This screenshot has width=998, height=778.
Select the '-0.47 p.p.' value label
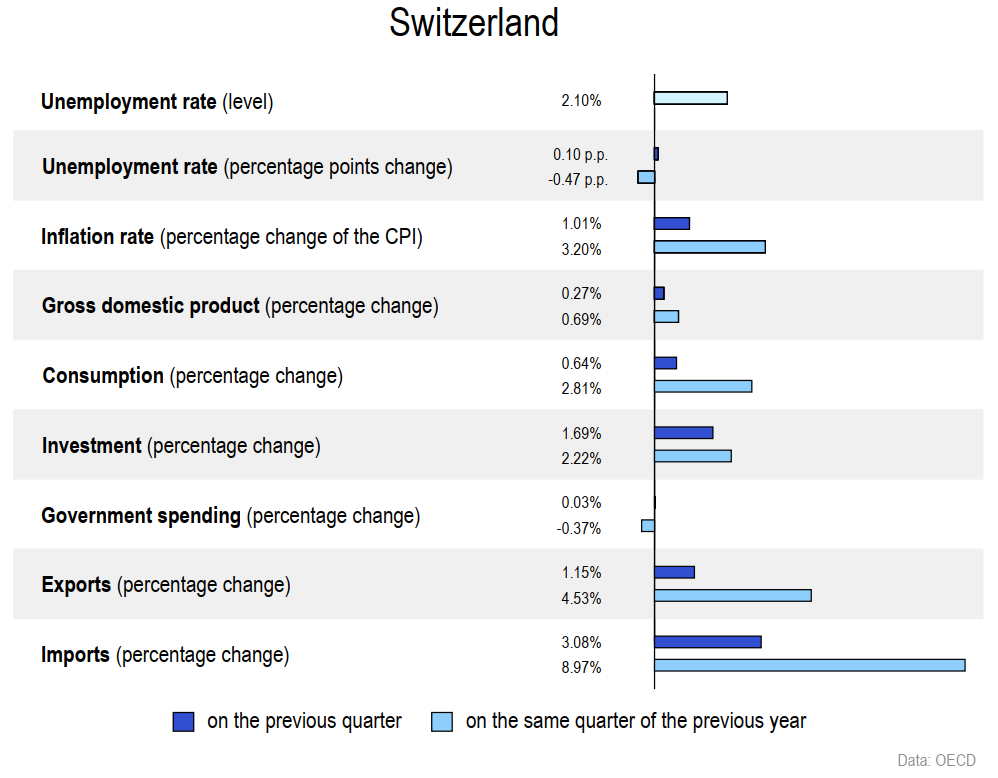coord(578,180)
